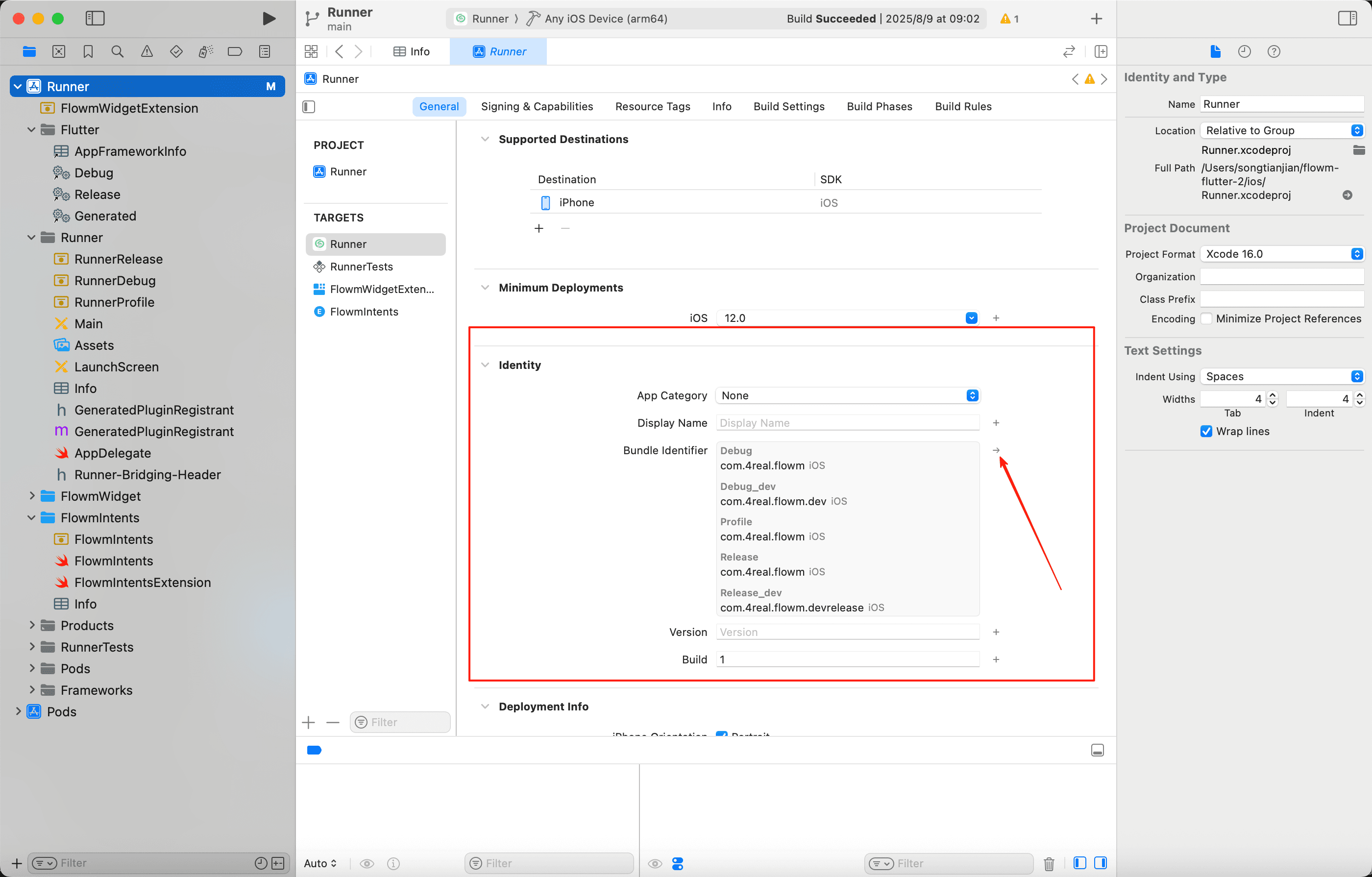Image resolution: width=1372 pixels, height=877 pixels.
Task: Click the trash icon in console
Action: (x=1049, y=864)
